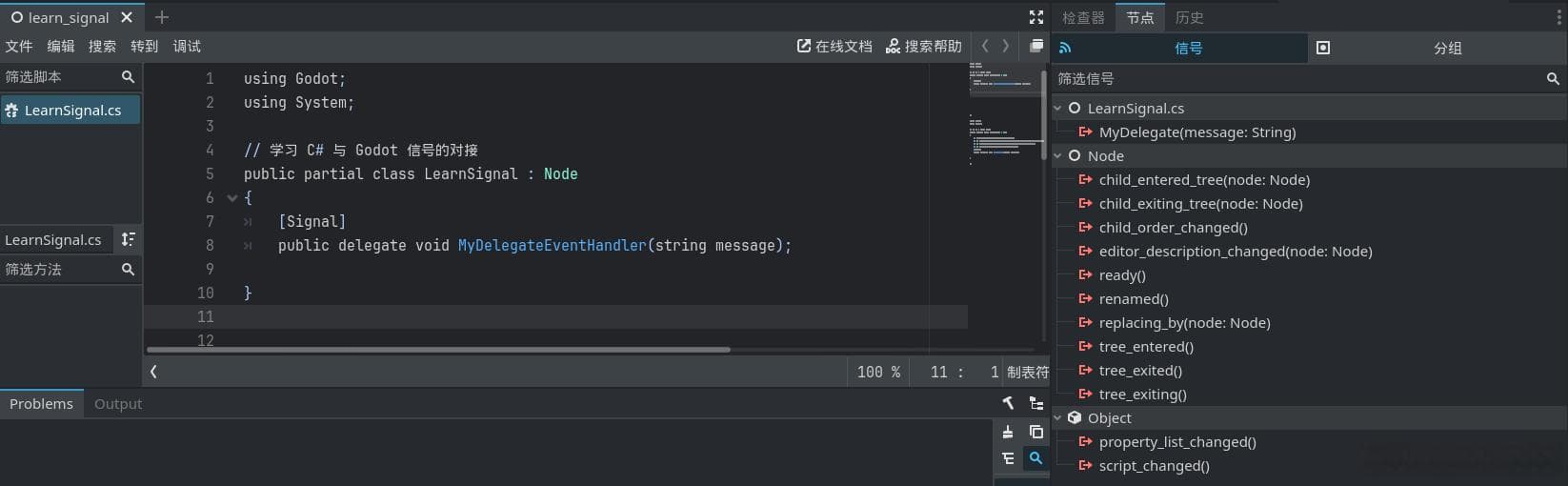
Task: Select the 分组 groups button
Action: click(1438, 48)
